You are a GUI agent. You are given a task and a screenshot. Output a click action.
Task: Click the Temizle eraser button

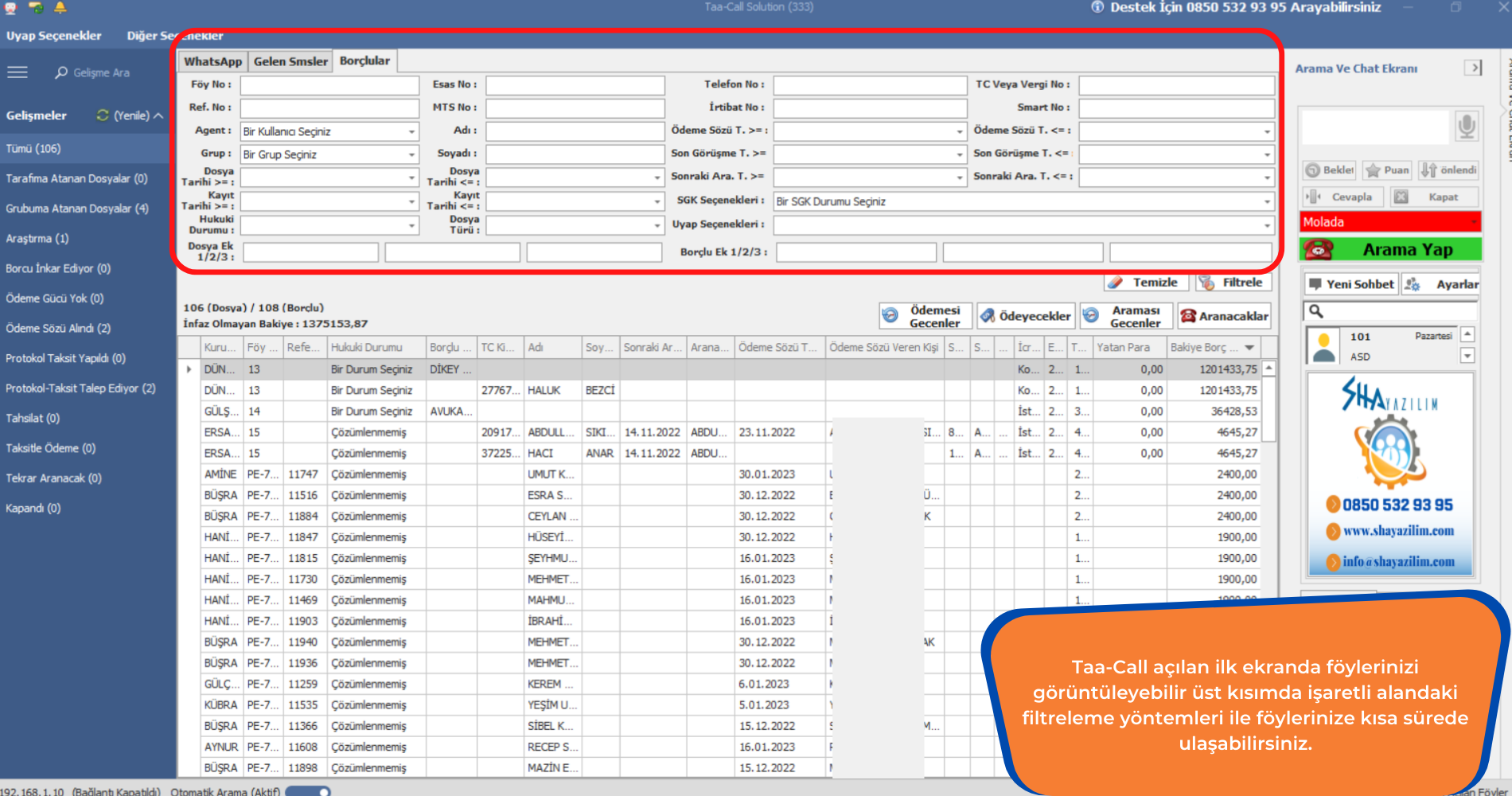tap(1146, 283)
